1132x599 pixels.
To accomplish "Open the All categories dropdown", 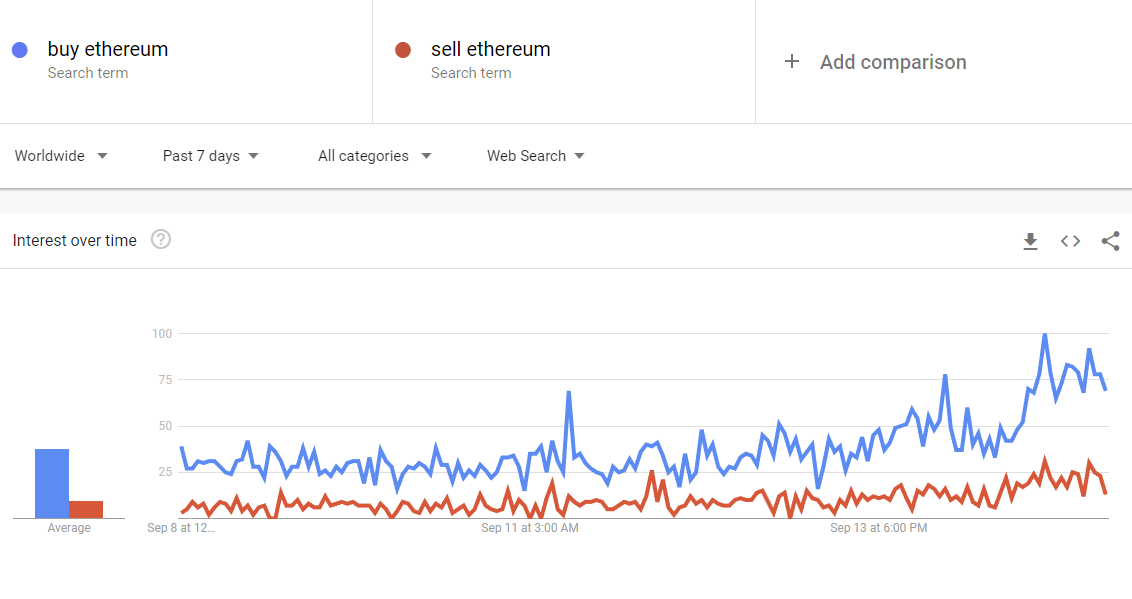I will [375, 156].
